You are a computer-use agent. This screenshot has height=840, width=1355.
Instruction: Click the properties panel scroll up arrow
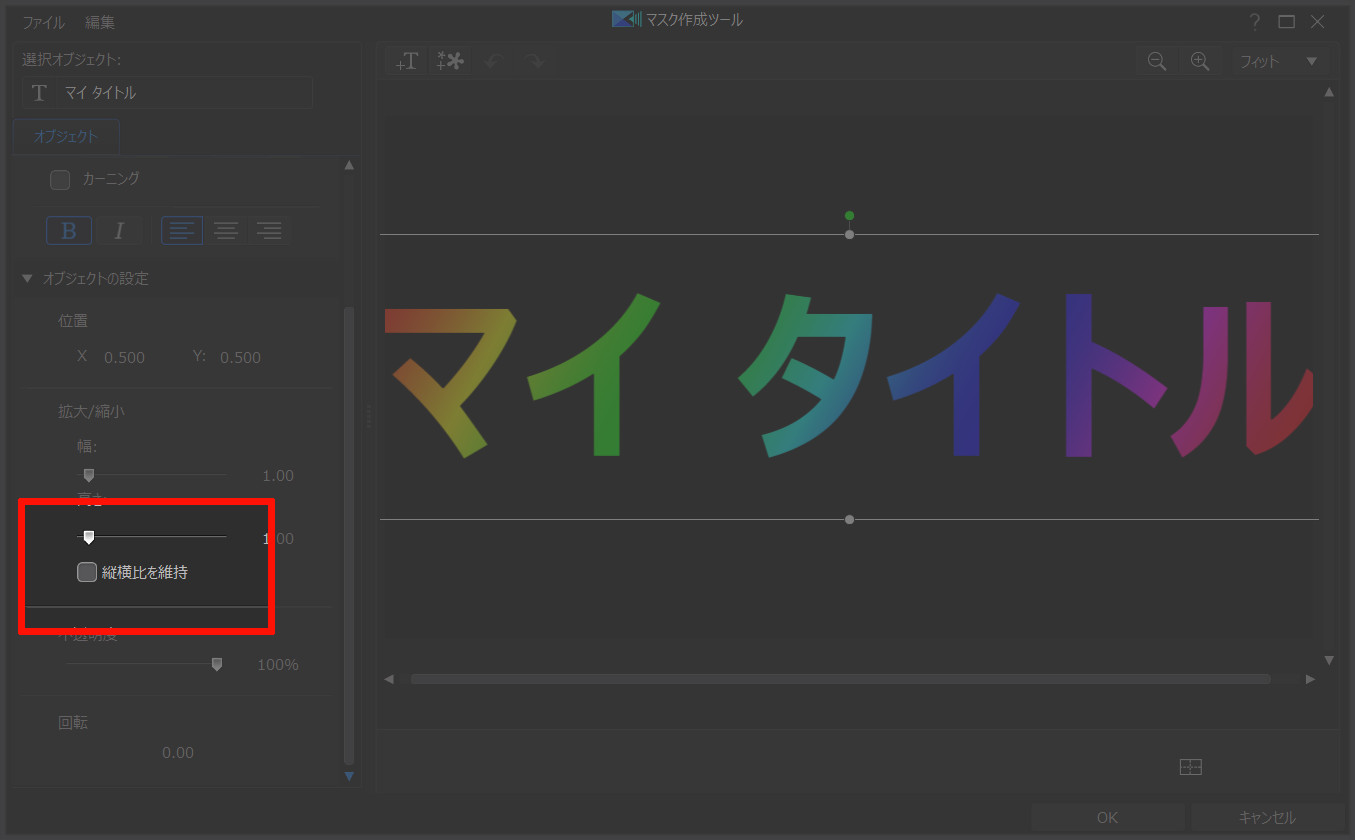click(x=349, y=165)
